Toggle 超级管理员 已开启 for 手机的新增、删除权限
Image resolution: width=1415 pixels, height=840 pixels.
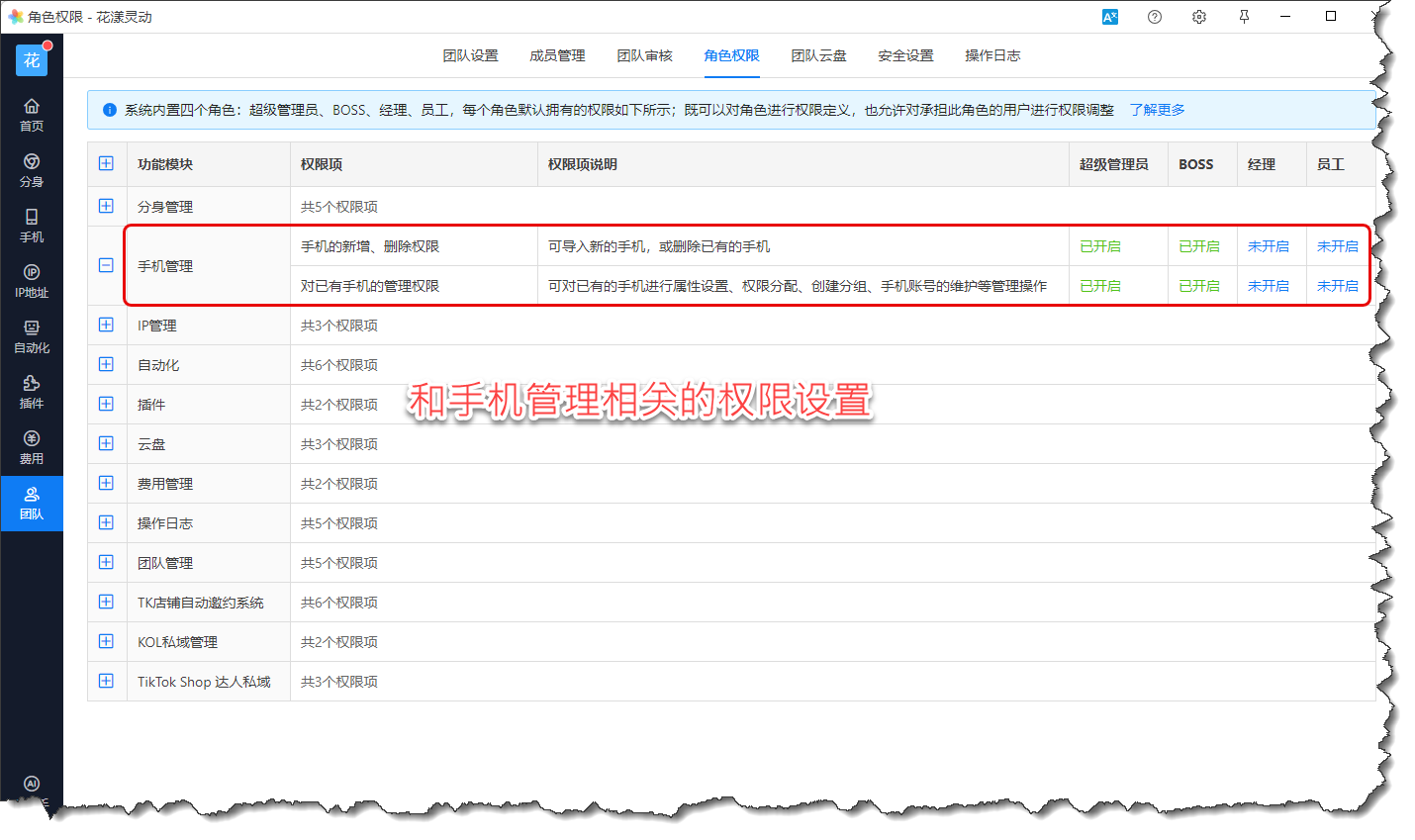(1100, 246)
